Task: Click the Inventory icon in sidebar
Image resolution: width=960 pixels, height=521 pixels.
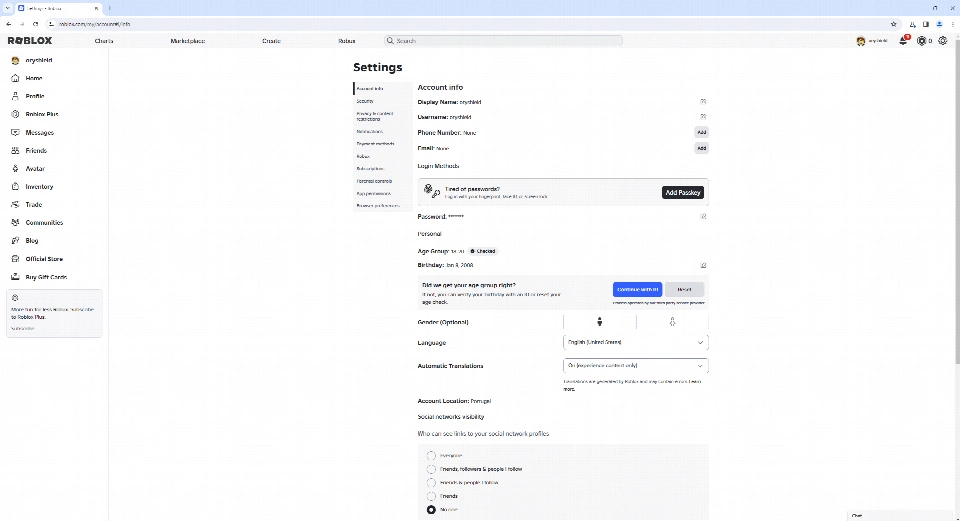Action: point(15,186)
